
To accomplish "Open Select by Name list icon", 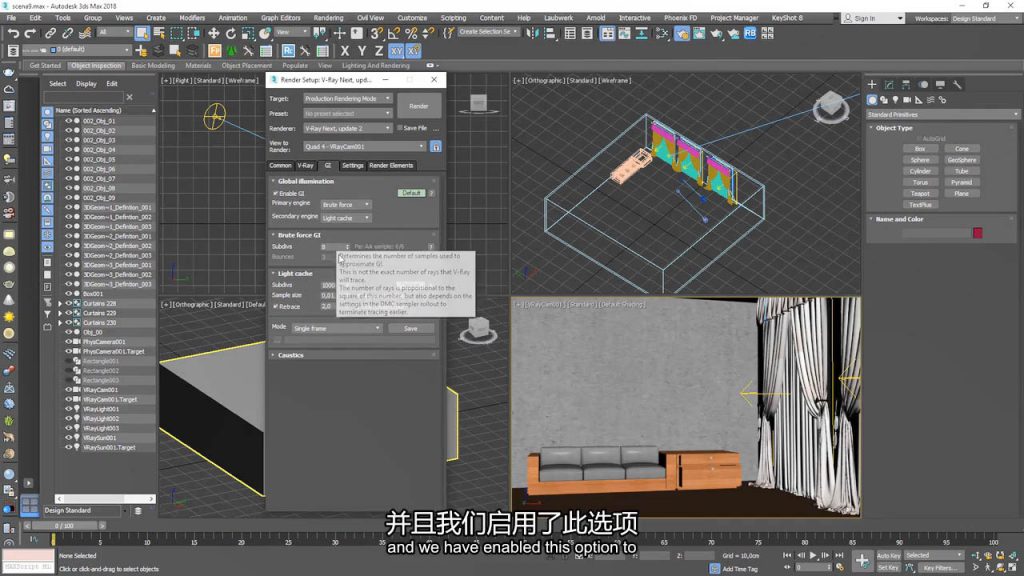I will point(159,33).
